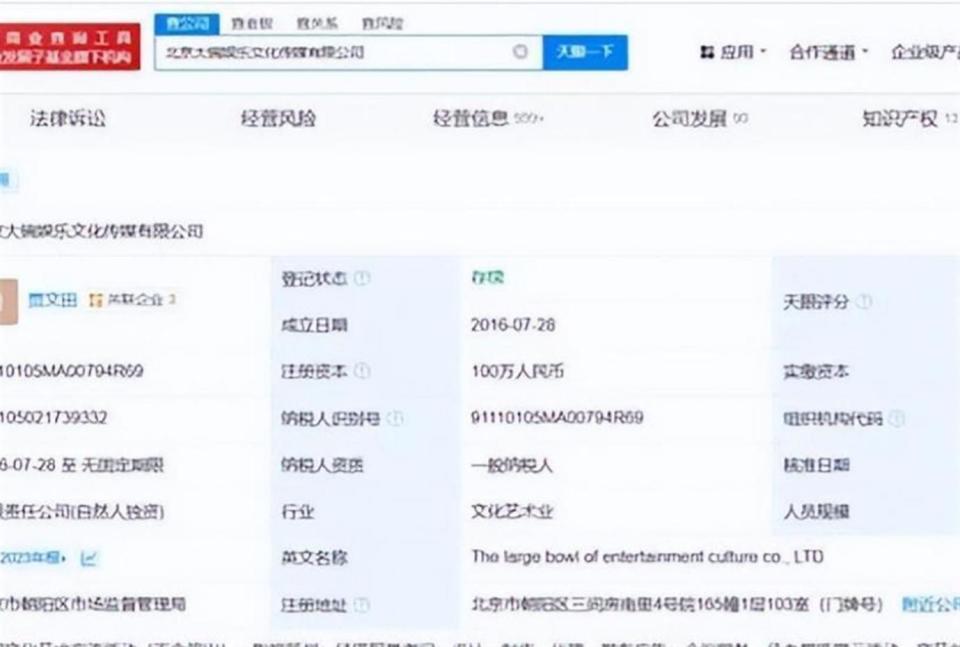This screenshot has height=647, width=960.
Task: Click the legal representative avatar thumbnail
Action: tap(9, 301)
